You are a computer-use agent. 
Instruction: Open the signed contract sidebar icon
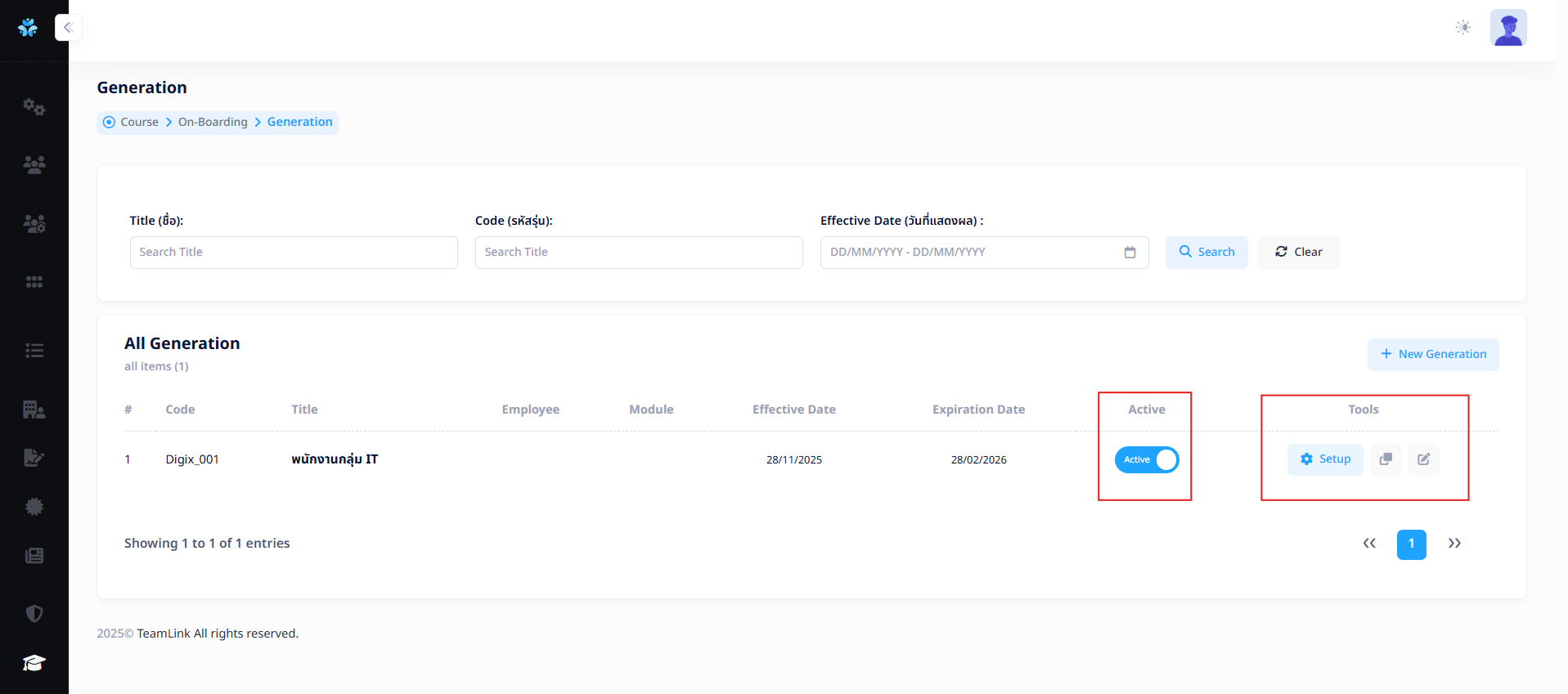point(34,458)
